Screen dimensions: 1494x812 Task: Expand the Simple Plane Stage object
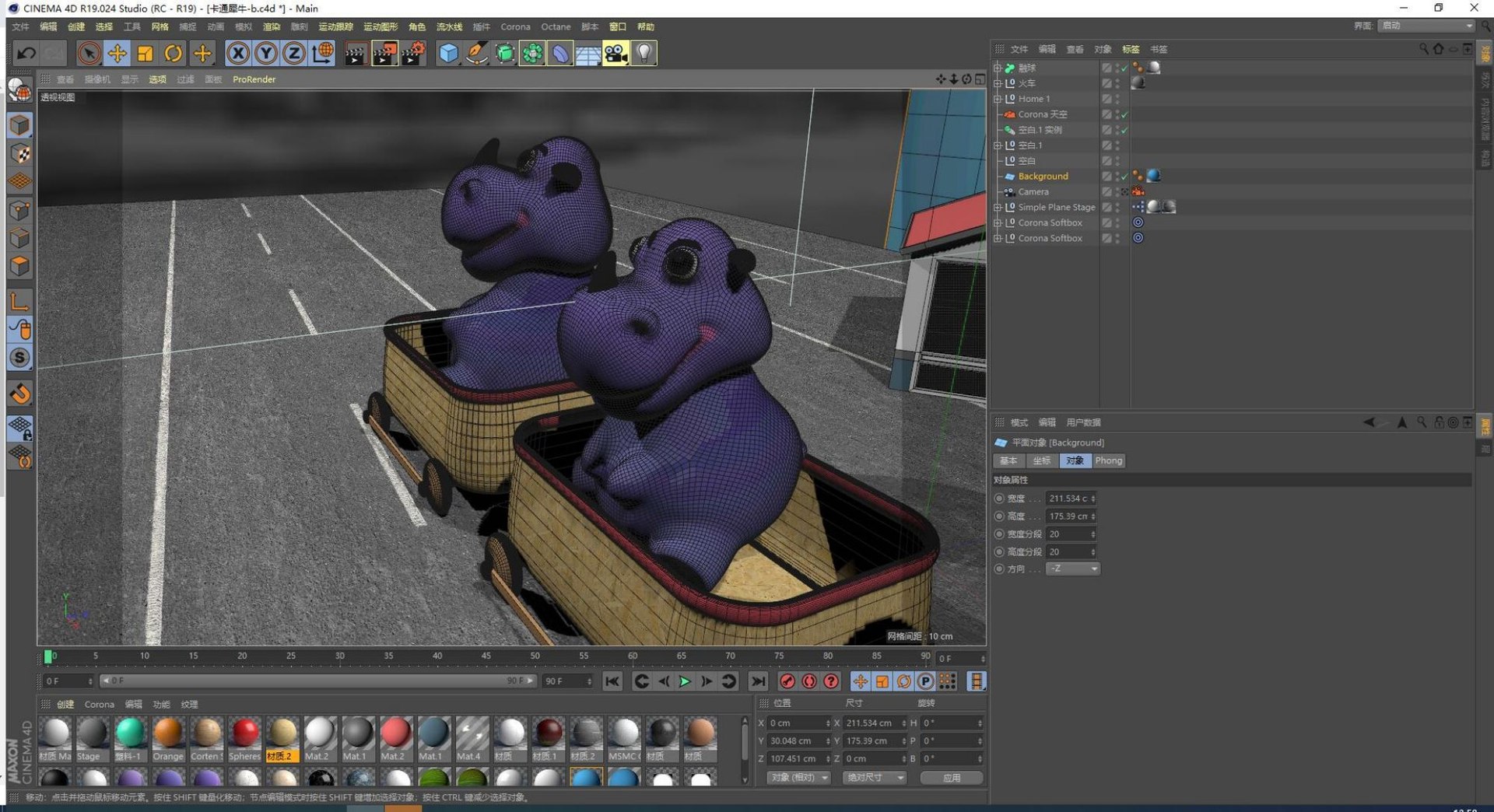coord(998,208)
